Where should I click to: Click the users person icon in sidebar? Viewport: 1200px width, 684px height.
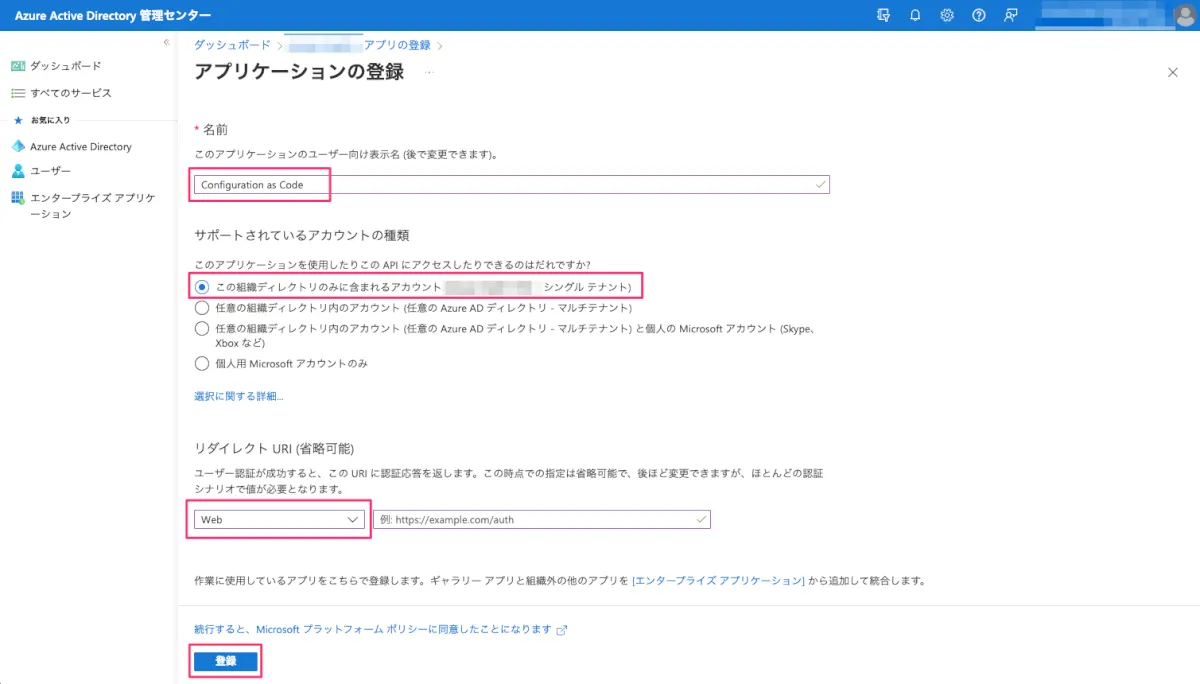[17, 171]
